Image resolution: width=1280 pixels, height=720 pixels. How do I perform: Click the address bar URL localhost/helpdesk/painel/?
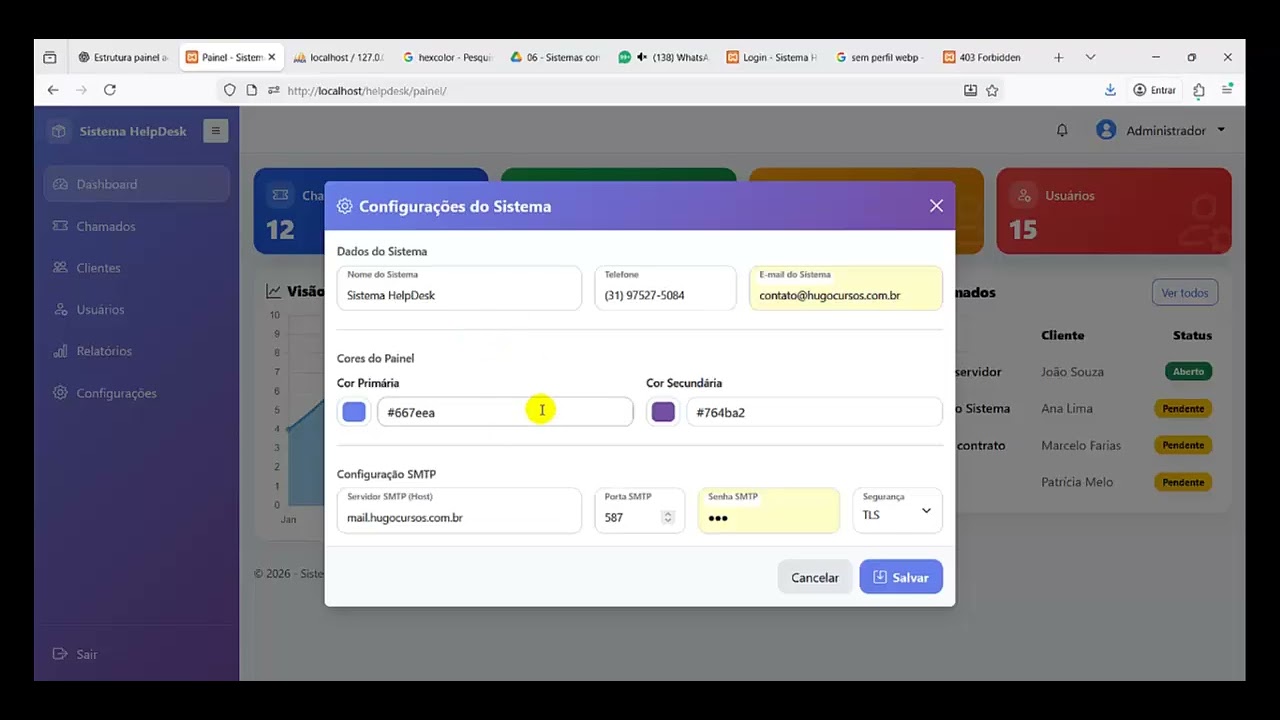366,90
